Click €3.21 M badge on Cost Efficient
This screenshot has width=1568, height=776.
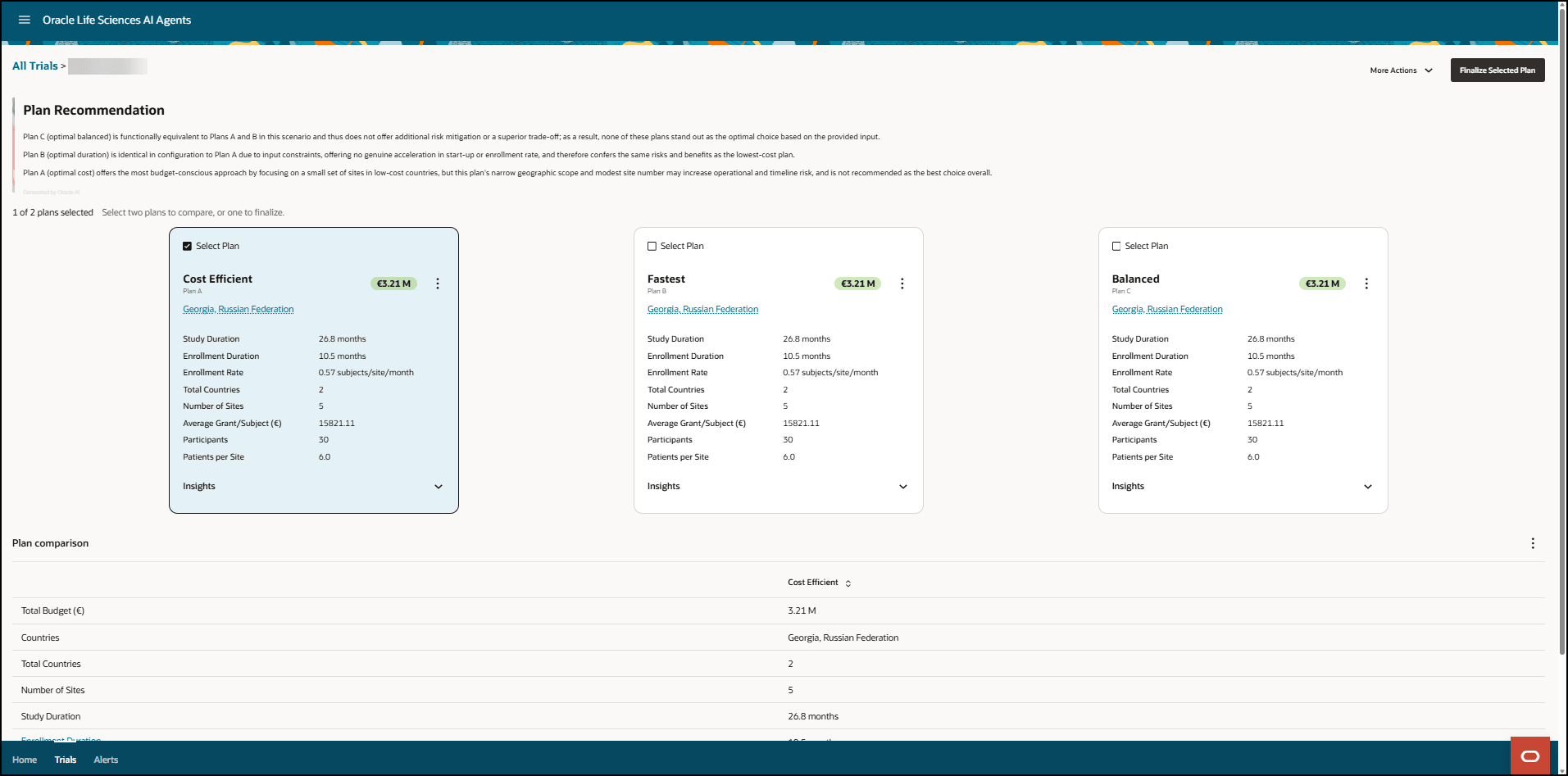(x=394, y=284)
